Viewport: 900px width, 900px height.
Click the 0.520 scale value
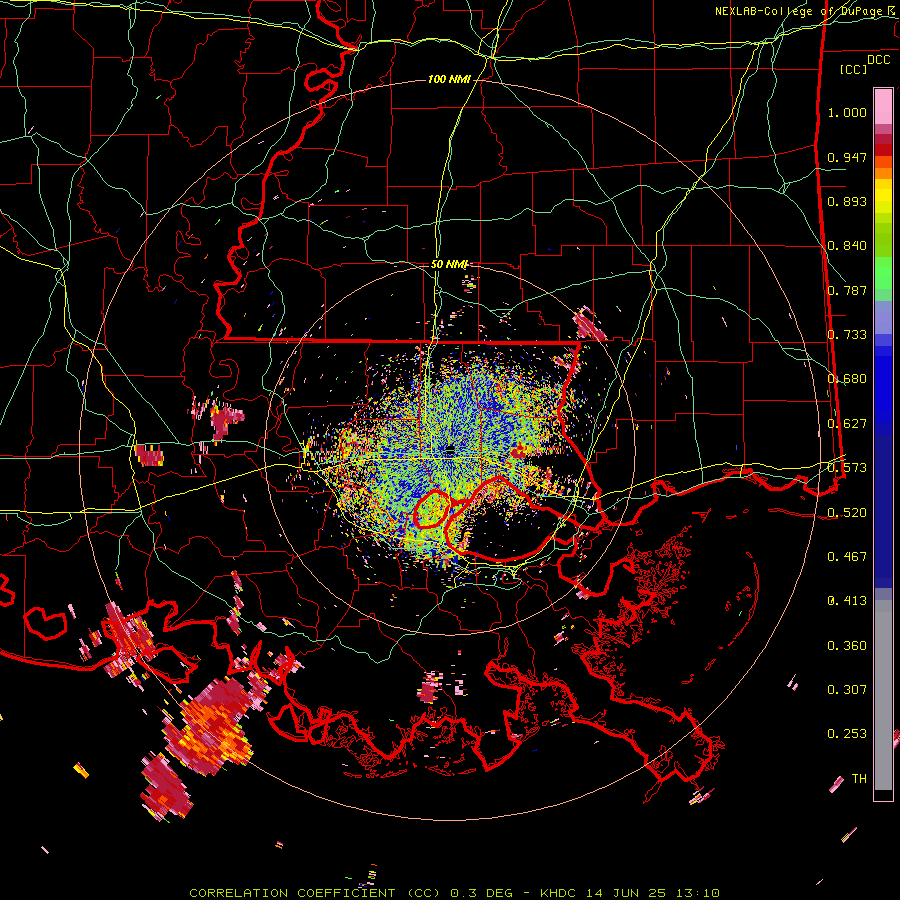pos(847,512)
